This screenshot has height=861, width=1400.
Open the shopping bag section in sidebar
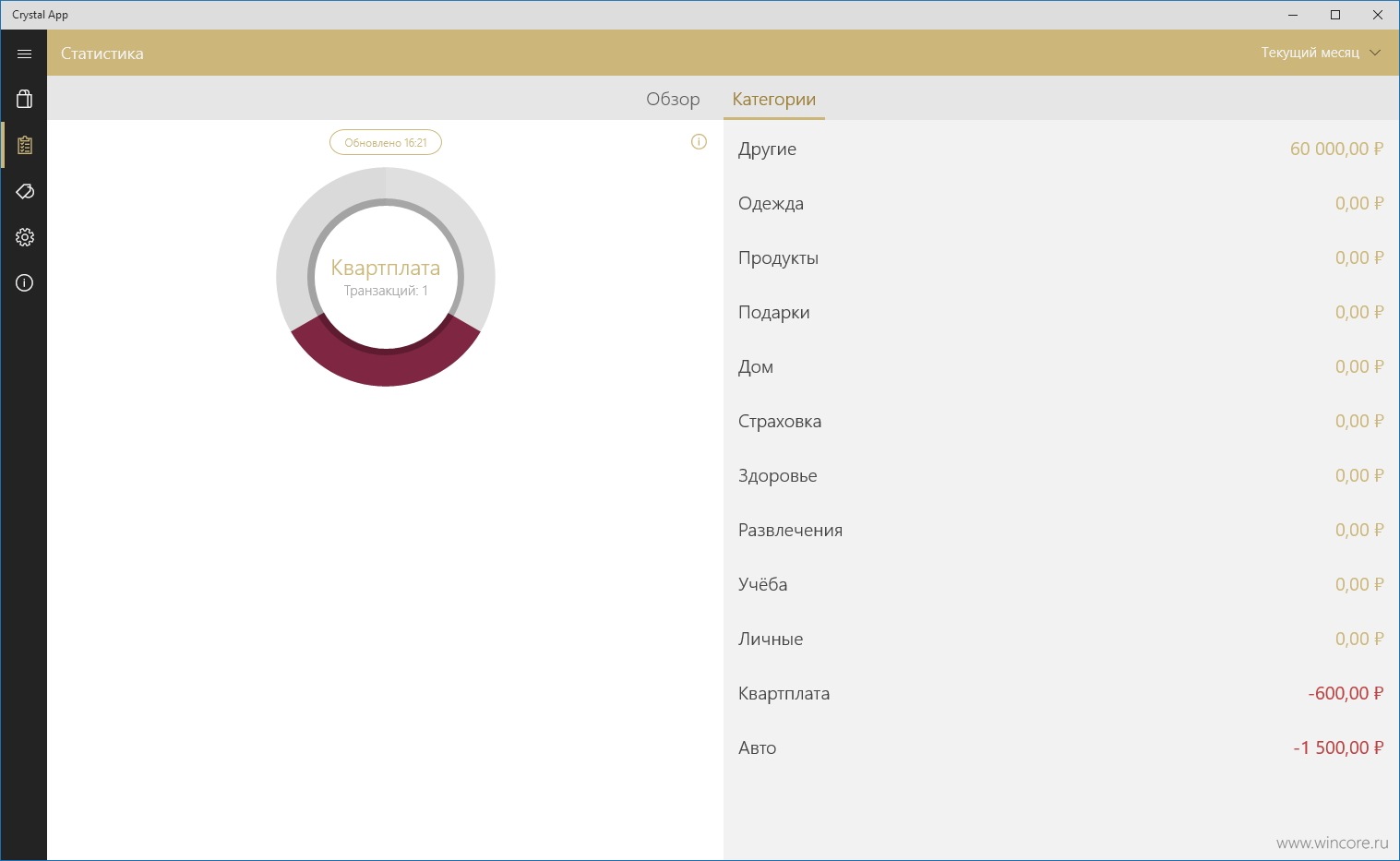pyautogui.click(x=24, y=99)
